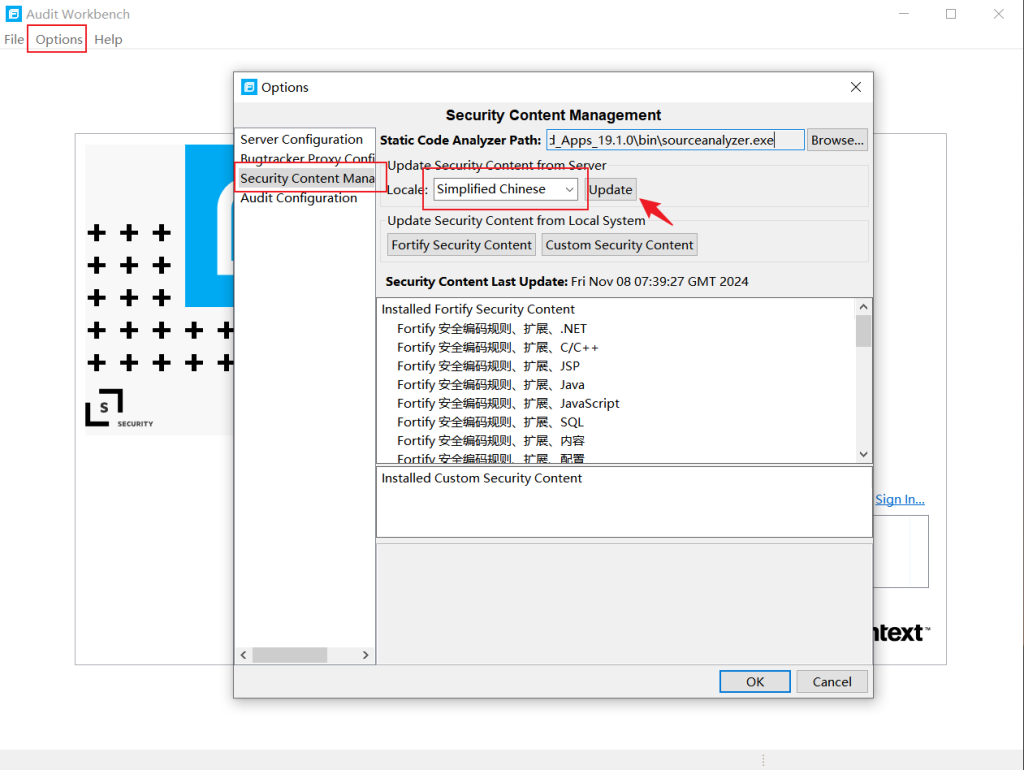This screenshot has height=770, width=1024.
Task: Click left arrow of options list scrollbar
Action: click(x=244, y=654)
